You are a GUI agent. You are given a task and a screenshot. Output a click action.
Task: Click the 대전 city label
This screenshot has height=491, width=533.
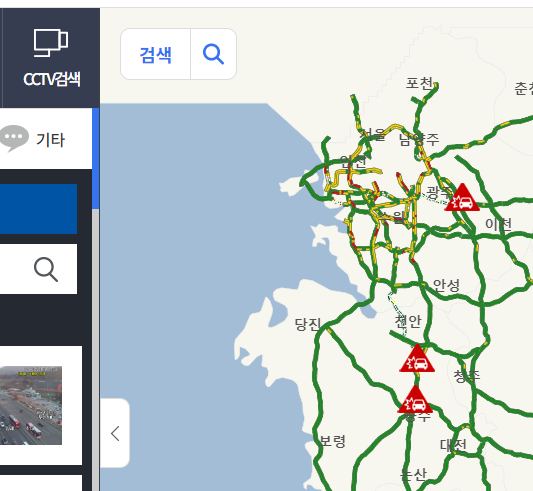click(453, 445)
